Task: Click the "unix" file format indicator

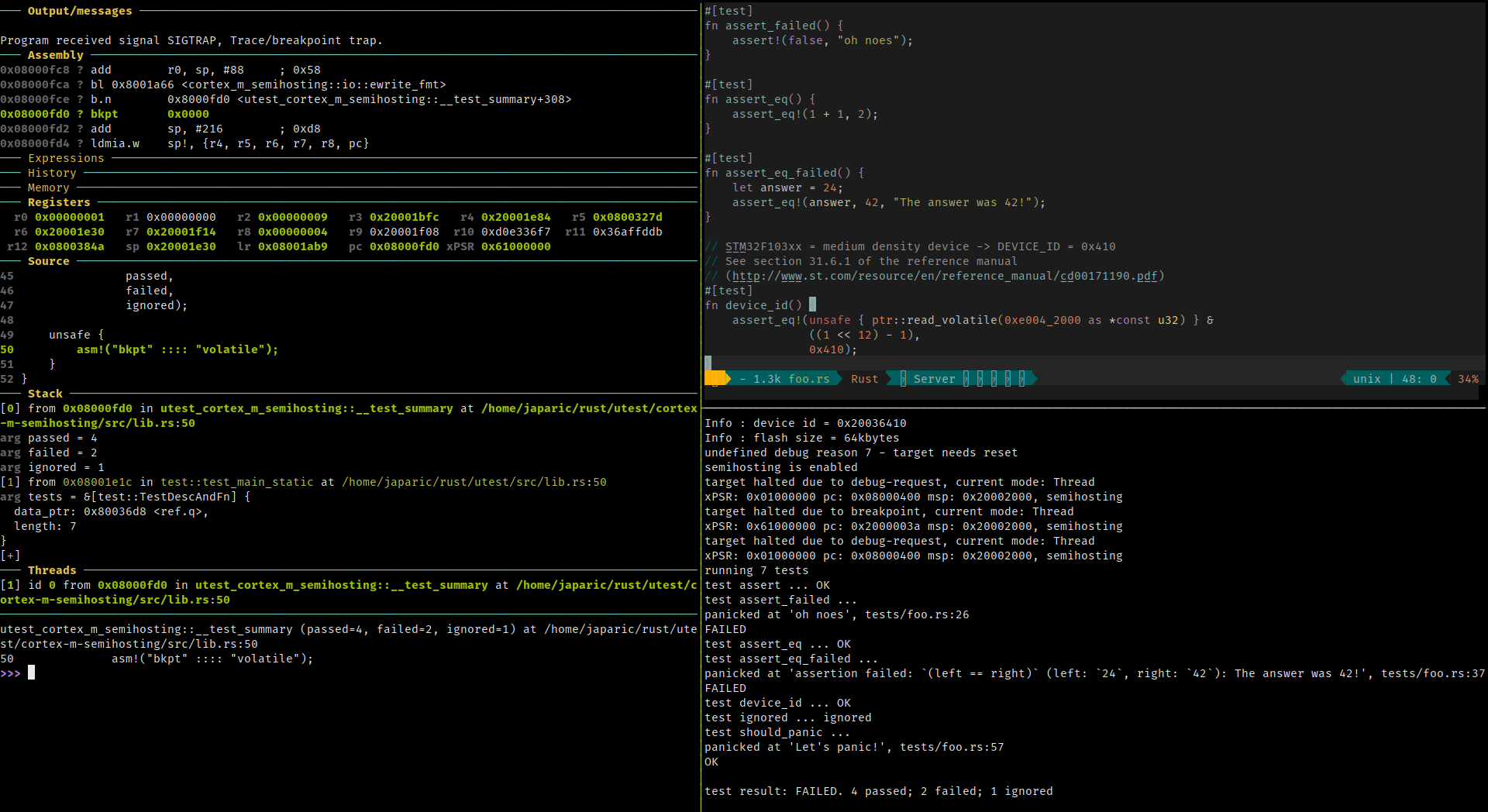Action: tap(1367, 379)
